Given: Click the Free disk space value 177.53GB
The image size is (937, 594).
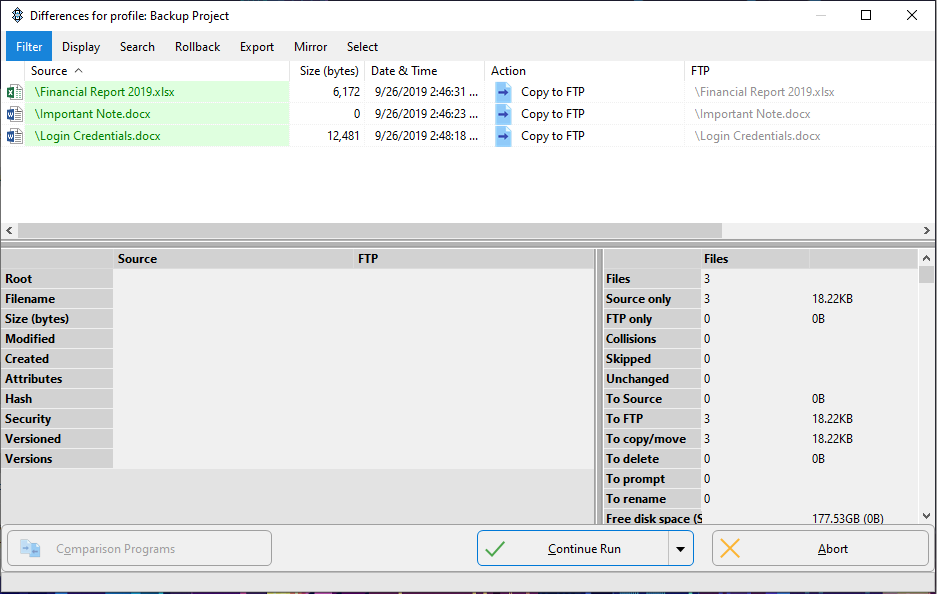Looking at the screenshot, I should (x=847, y=519).
